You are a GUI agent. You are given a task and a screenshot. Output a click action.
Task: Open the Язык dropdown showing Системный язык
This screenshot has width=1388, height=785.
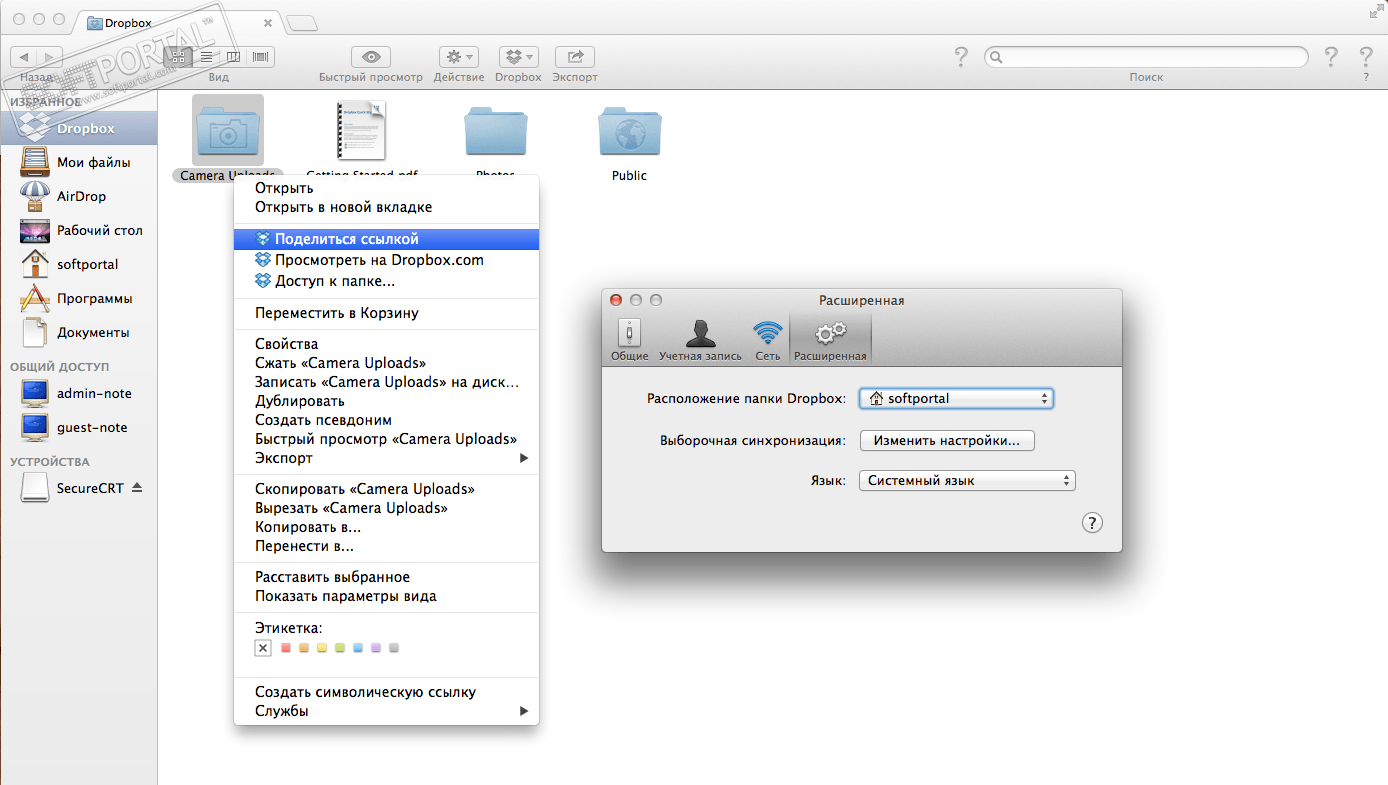[x=967, y=480]
